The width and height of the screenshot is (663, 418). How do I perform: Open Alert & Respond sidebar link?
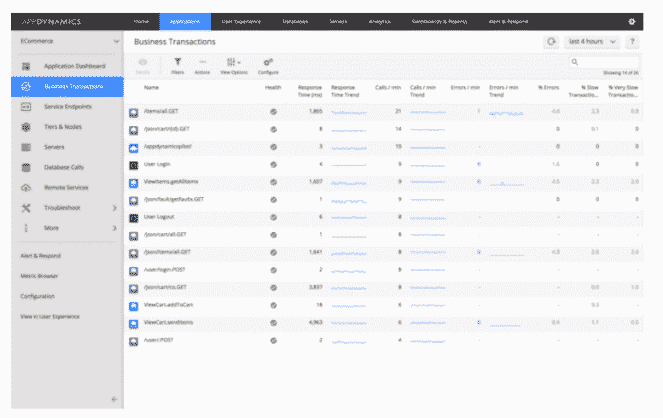pos(41,256)
